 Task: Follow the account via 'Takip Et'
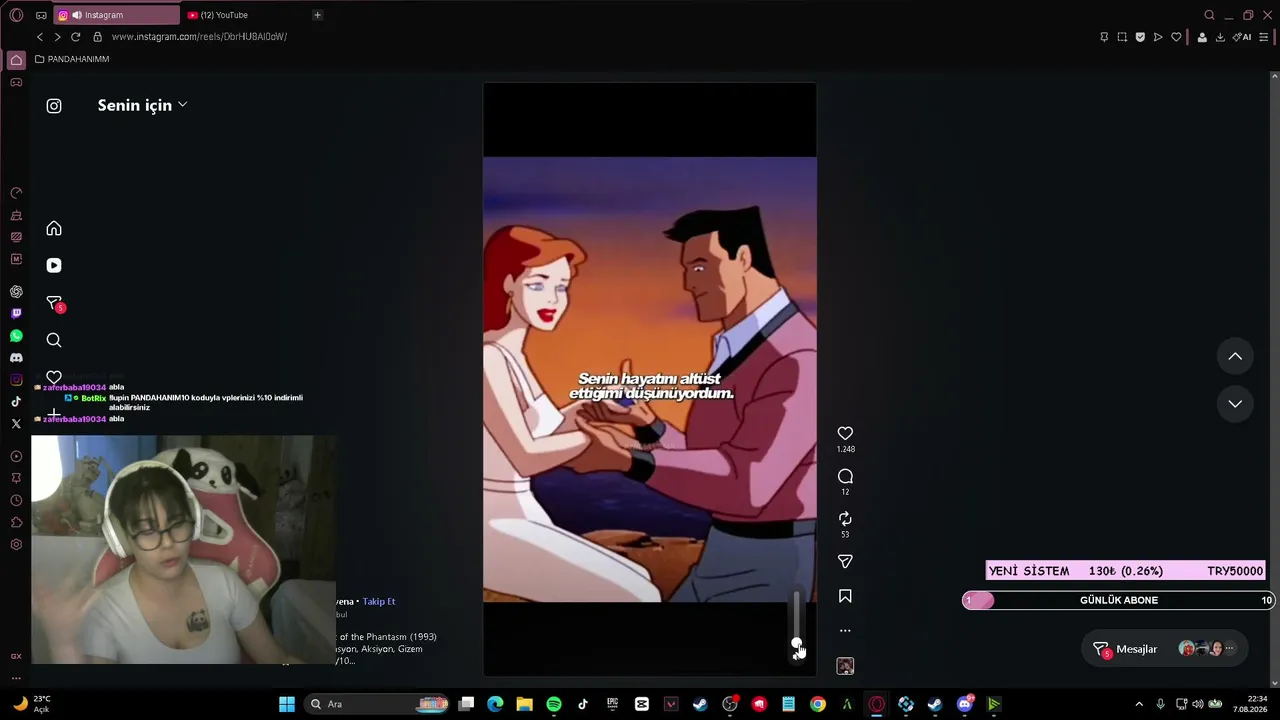379,601
